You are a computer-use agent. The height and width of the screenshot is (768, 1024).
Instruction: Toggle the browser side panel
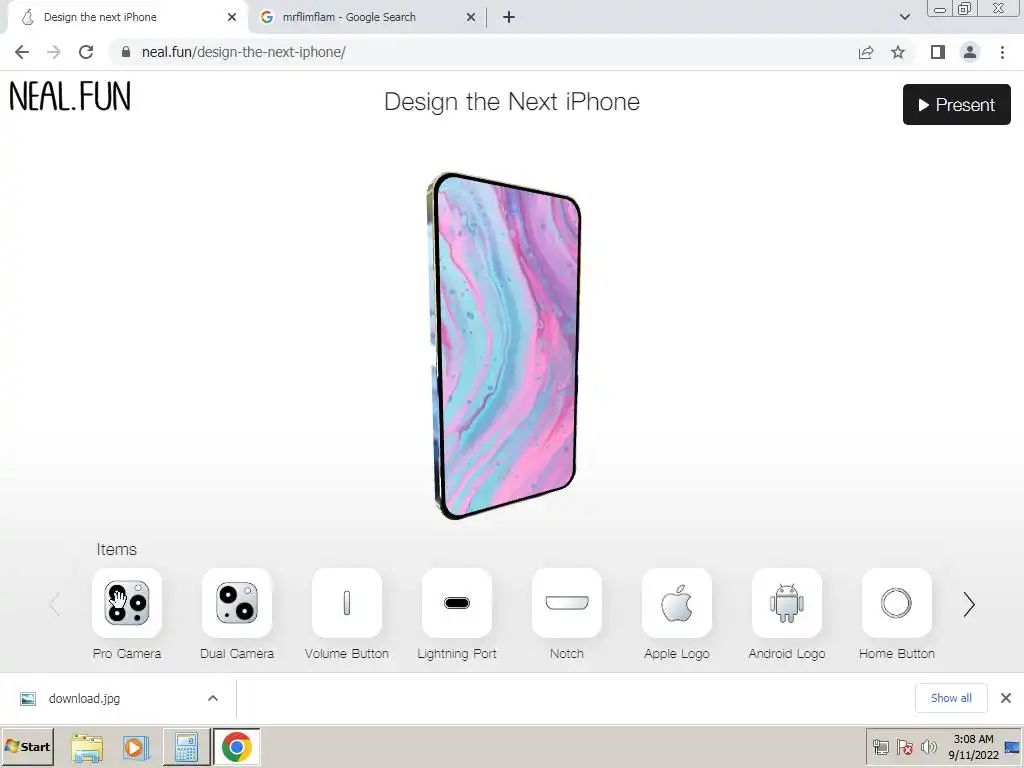[938, 52]
